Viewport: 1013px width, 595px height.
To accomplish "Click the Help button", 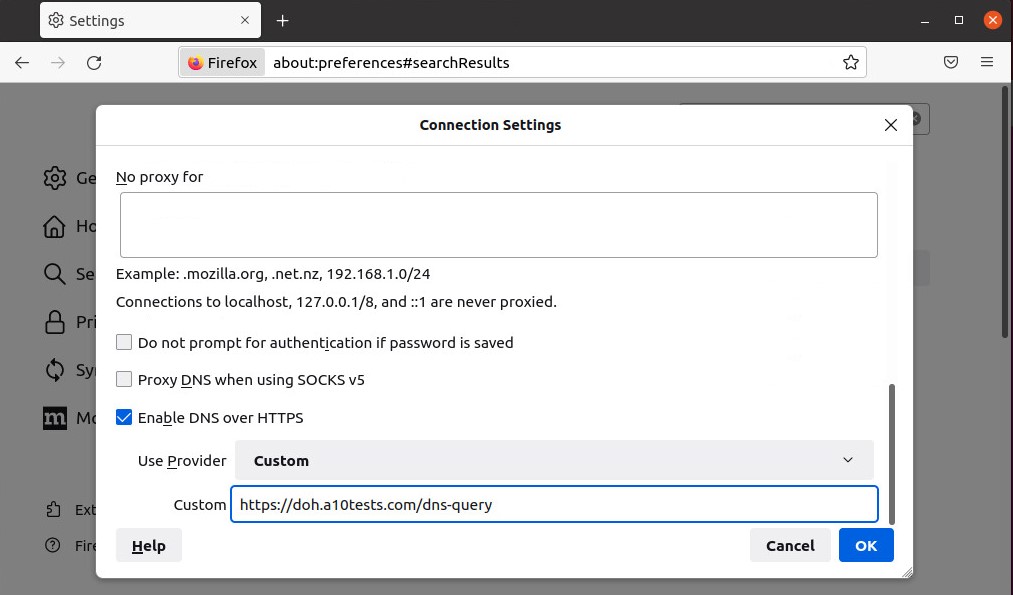I will pyautogui.click(x=149, y=545).
